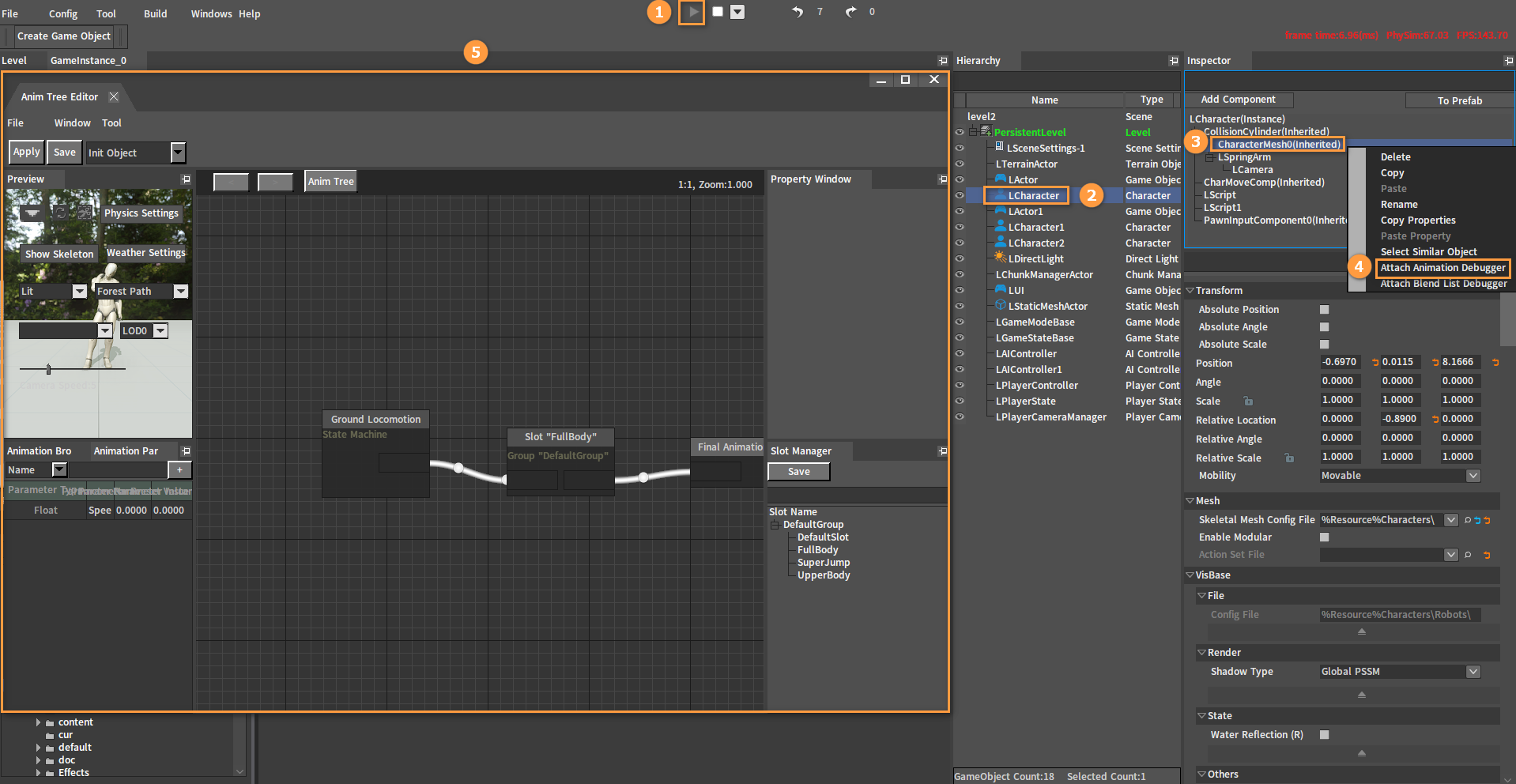This screenshot has width=1516, height=784.
Task: Collapse the Transform section
Action: pyautogui.click(x=1190, y=291)
